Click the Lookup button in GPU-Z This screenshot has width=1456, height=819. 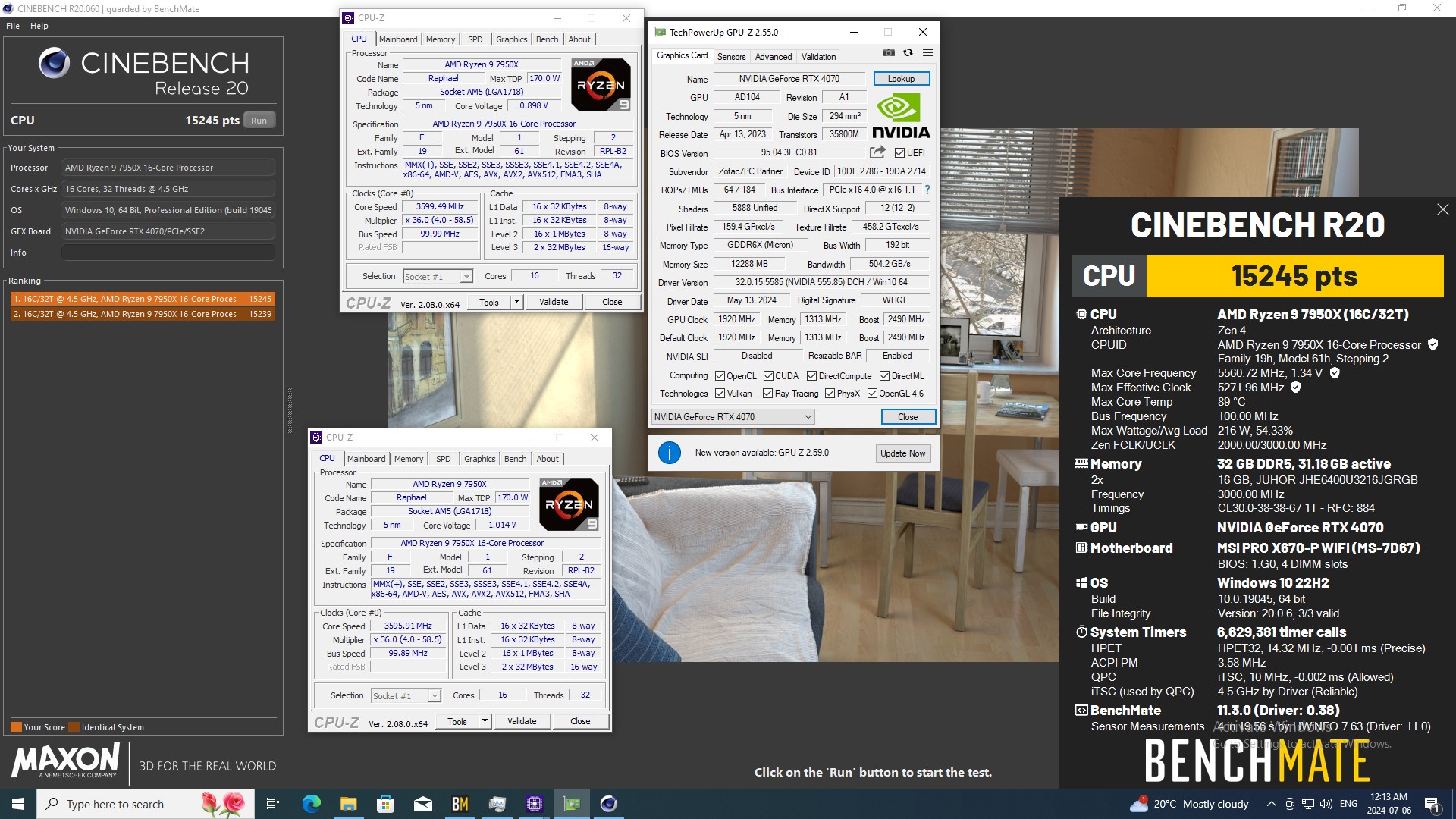[901, 79]
